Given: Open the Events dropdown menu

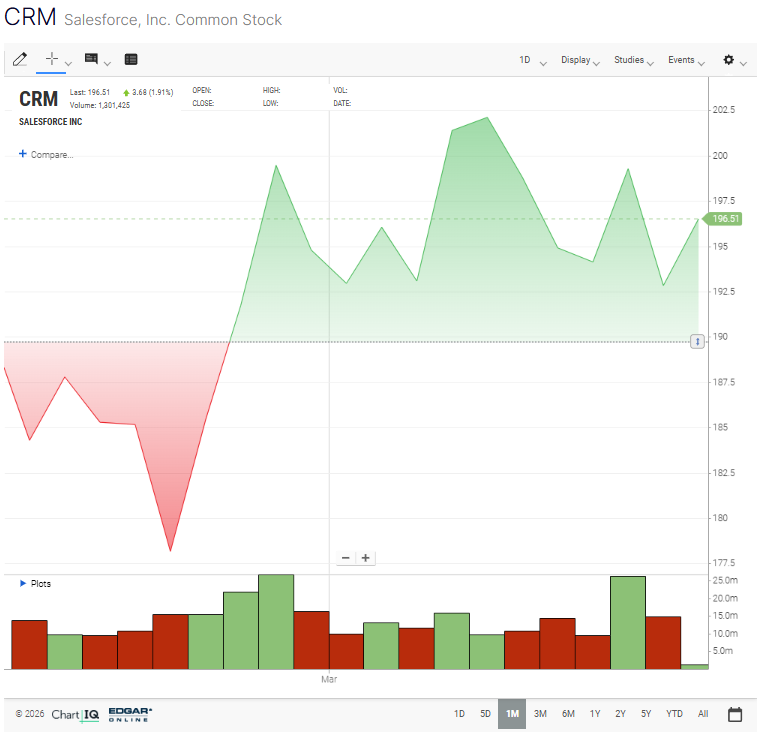Looking at the screenshot, I should (x=686, y=60).
